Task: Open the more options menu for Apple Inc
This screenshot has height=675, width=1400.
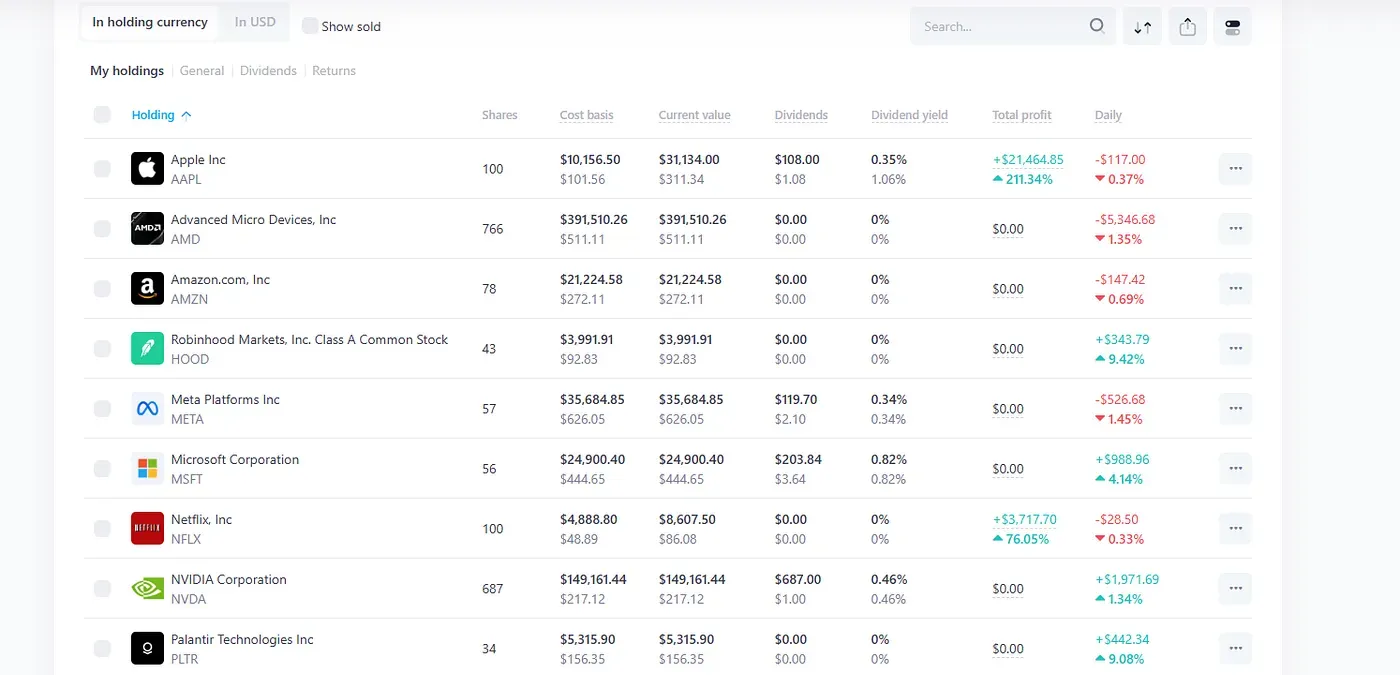Action: (1235, 169)
